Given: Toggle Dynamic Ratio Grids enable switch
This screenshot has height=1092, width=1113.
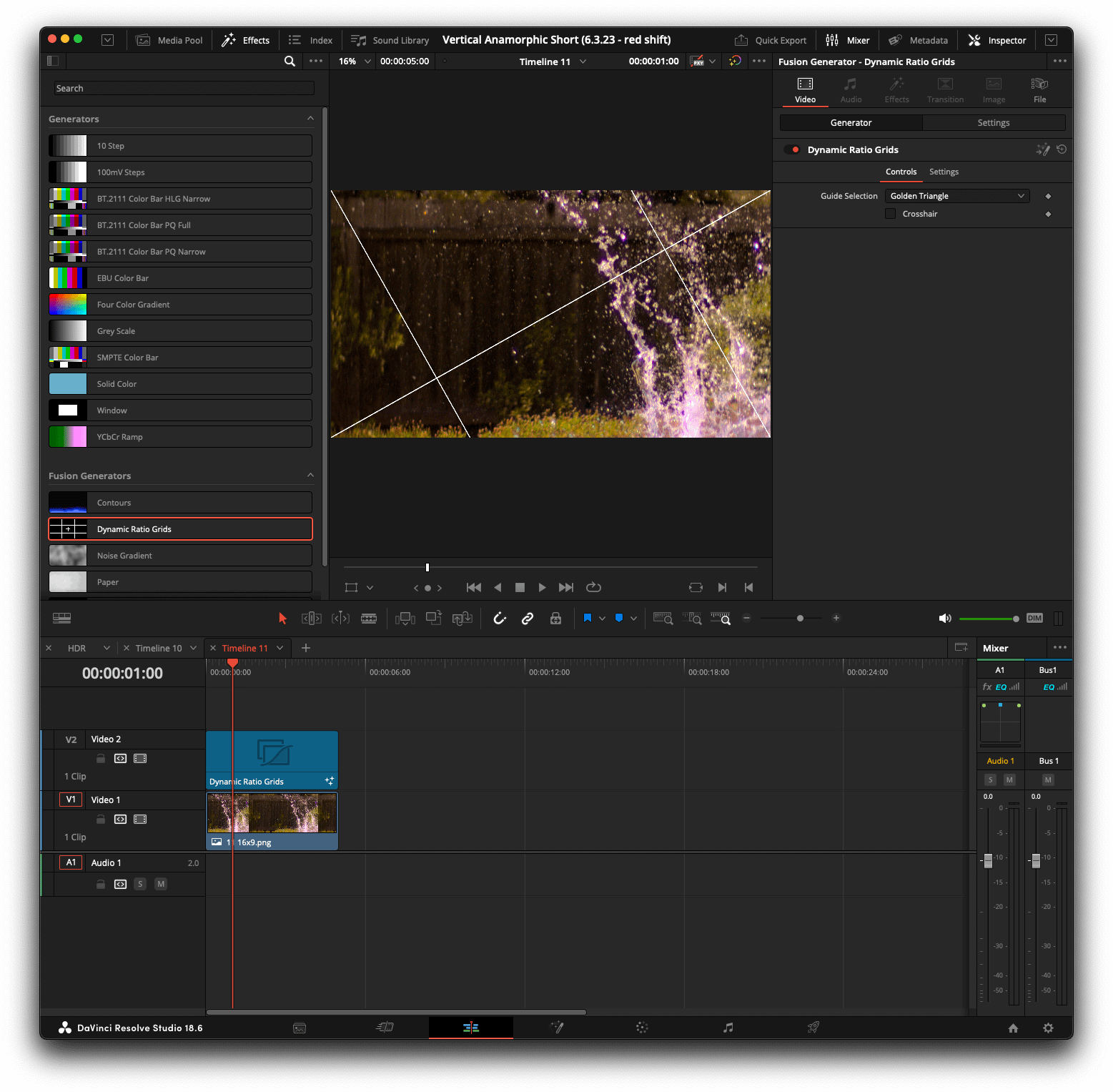Looking at the screenshot, I should (792, 149).
